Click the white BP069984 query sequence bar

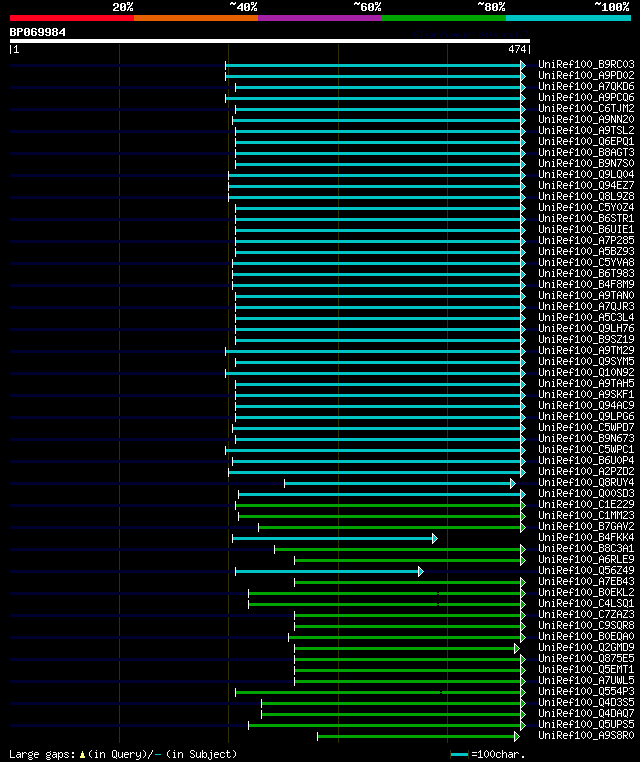[x=270, y=41]
